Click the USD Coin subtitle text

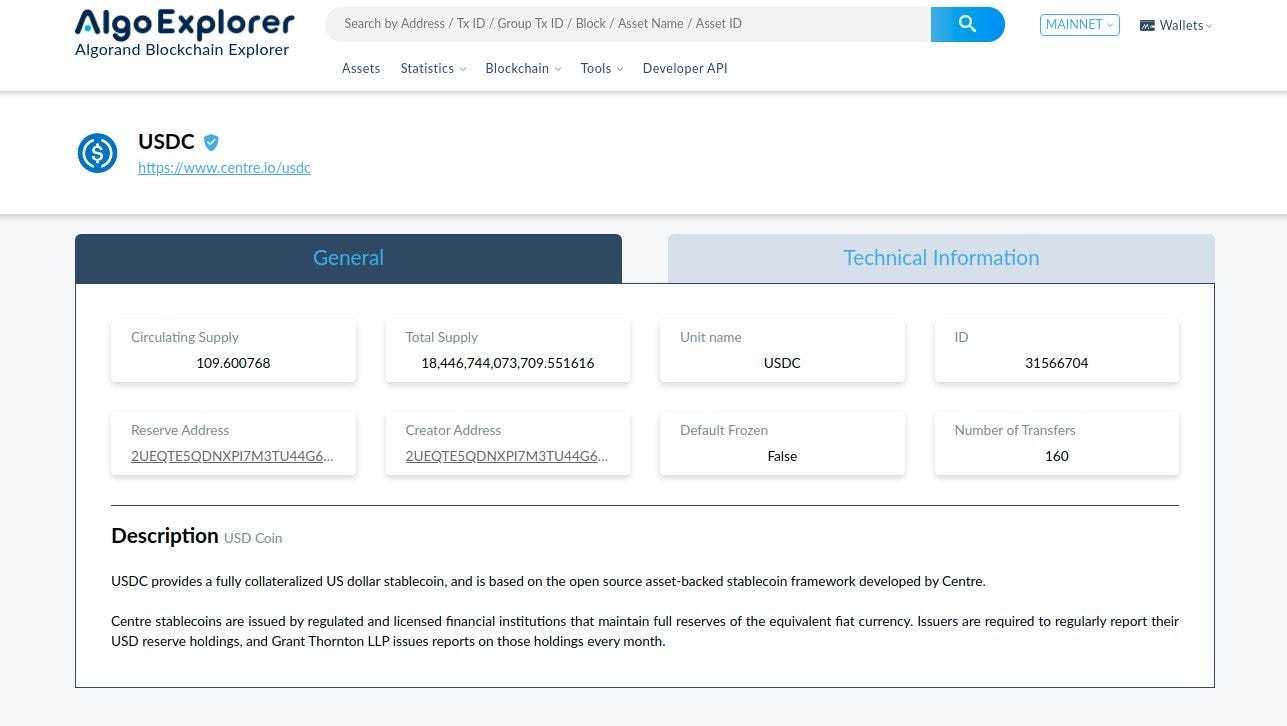click(x=253, y=538)
